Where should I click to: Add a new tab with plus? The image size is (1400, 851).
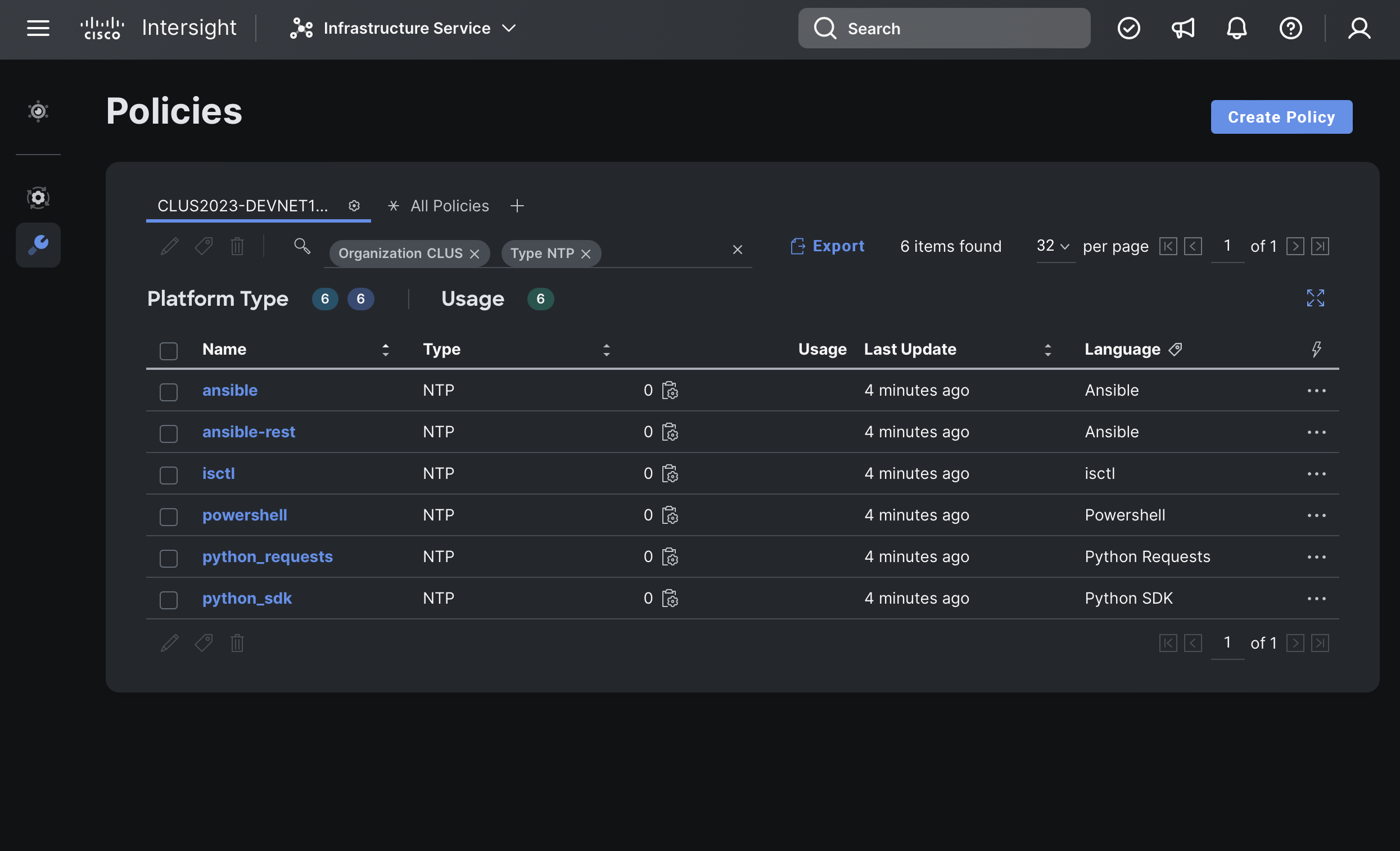(x=517, y=206)
